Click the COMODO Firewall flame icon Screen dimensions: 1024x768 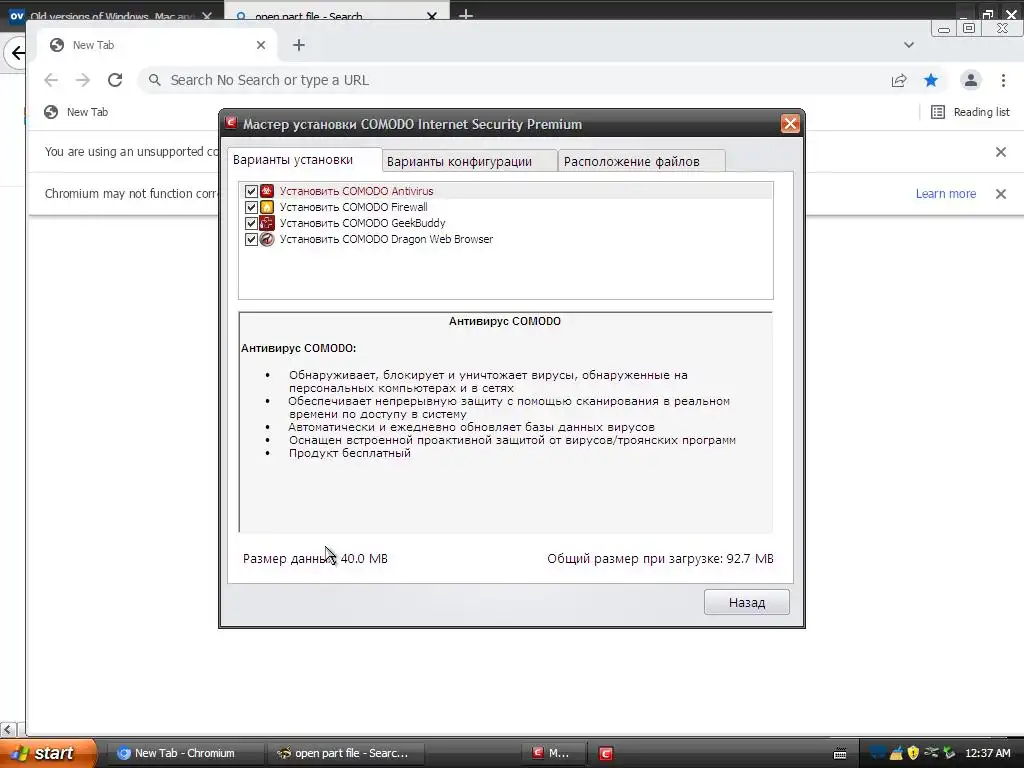click(x=266, y=207)
